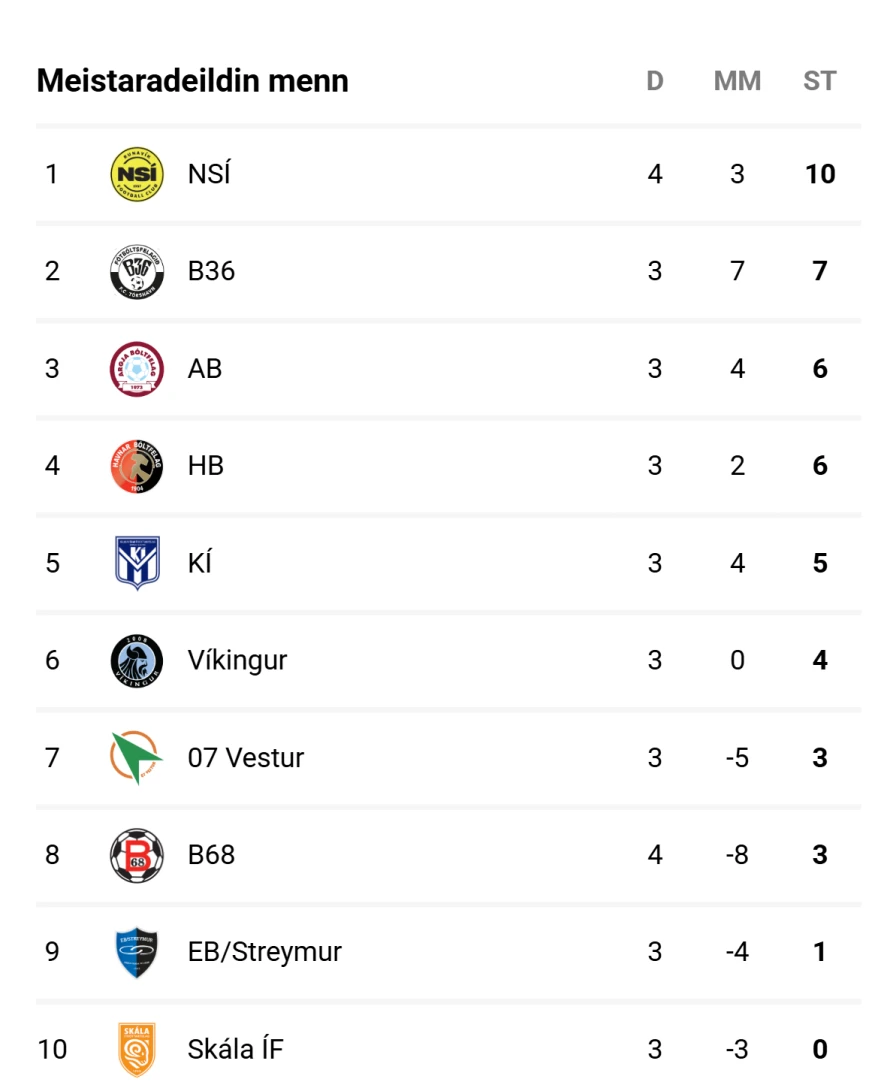Screen dimensions: 890x1091
Task: Select the EB/Streymur team name
Action: pyautogui.click(x=264, y=952)
